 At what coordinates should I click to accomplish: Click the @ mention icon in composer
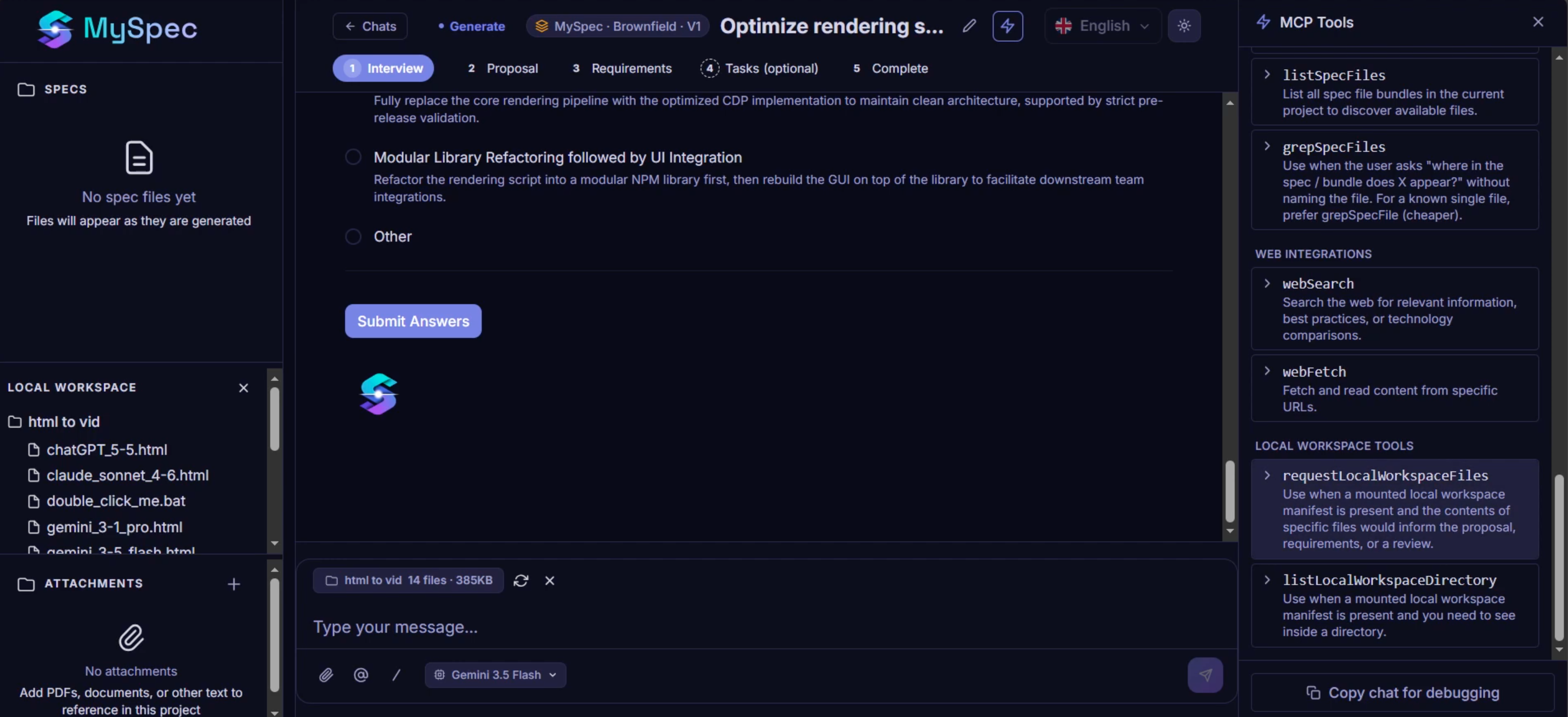361,675
